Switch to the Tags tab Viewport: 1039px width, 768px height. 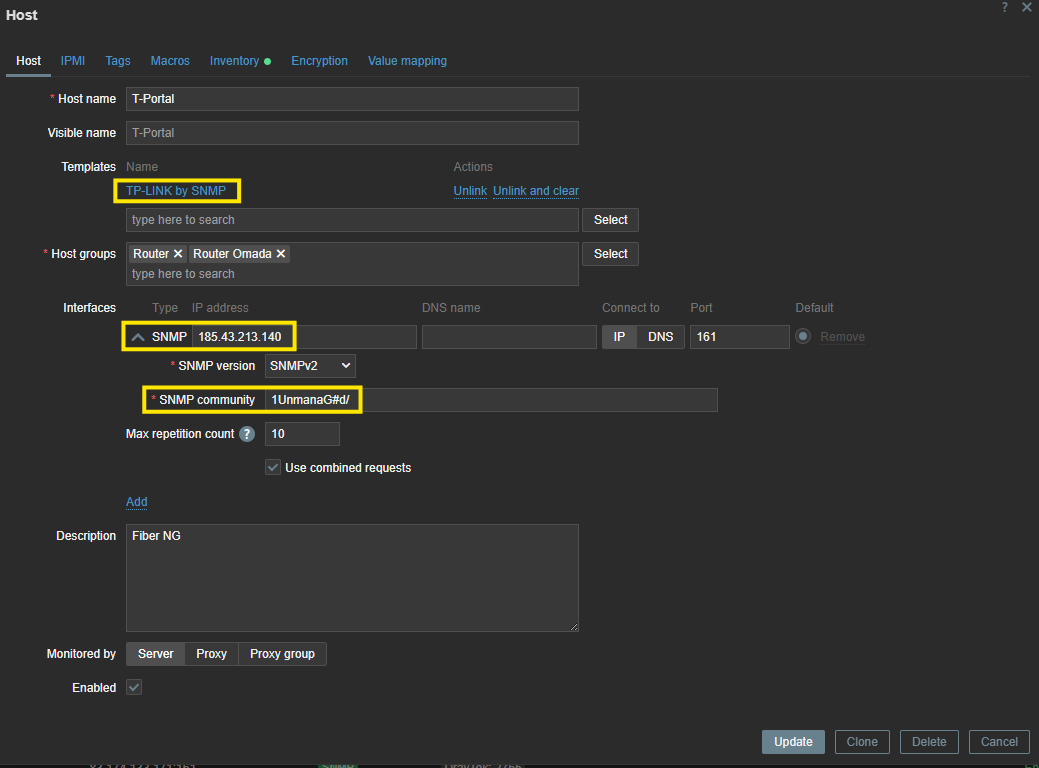click(x=118, y=61)
